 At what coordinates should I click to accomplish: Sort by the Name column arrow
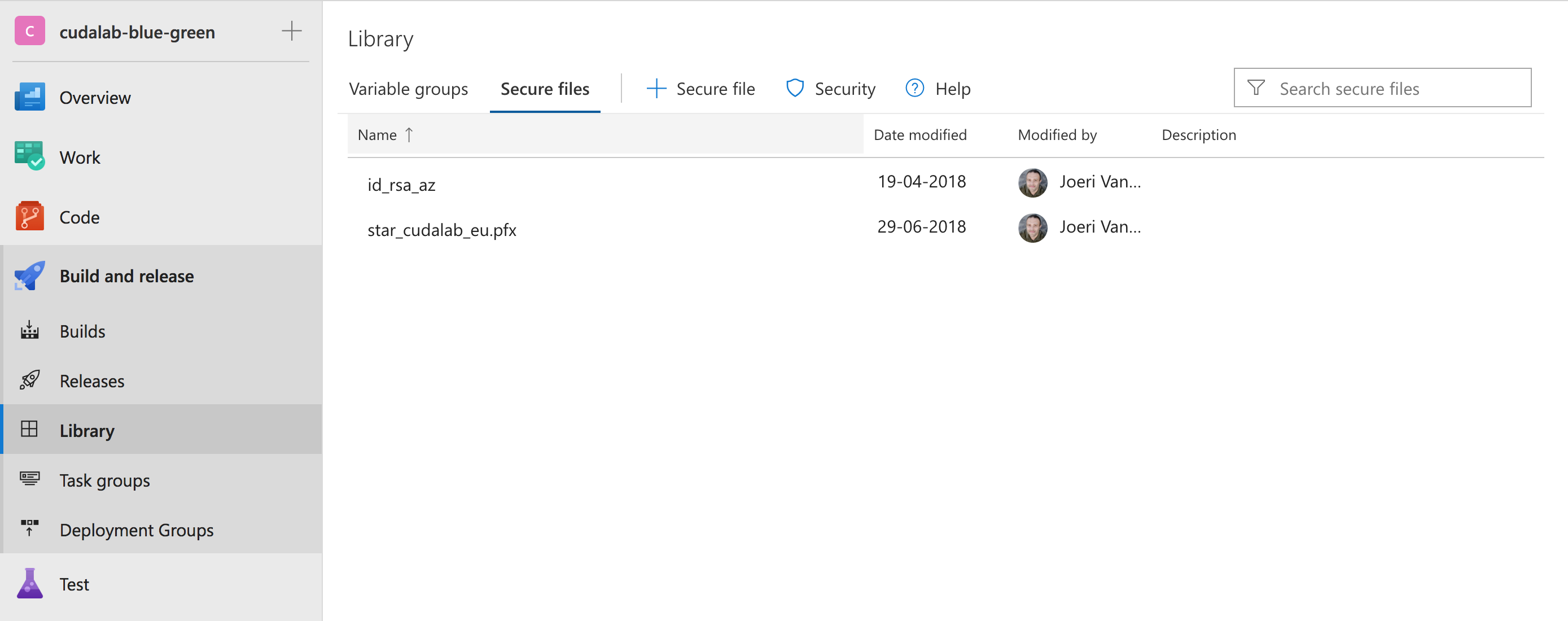[x=409, y=134]
